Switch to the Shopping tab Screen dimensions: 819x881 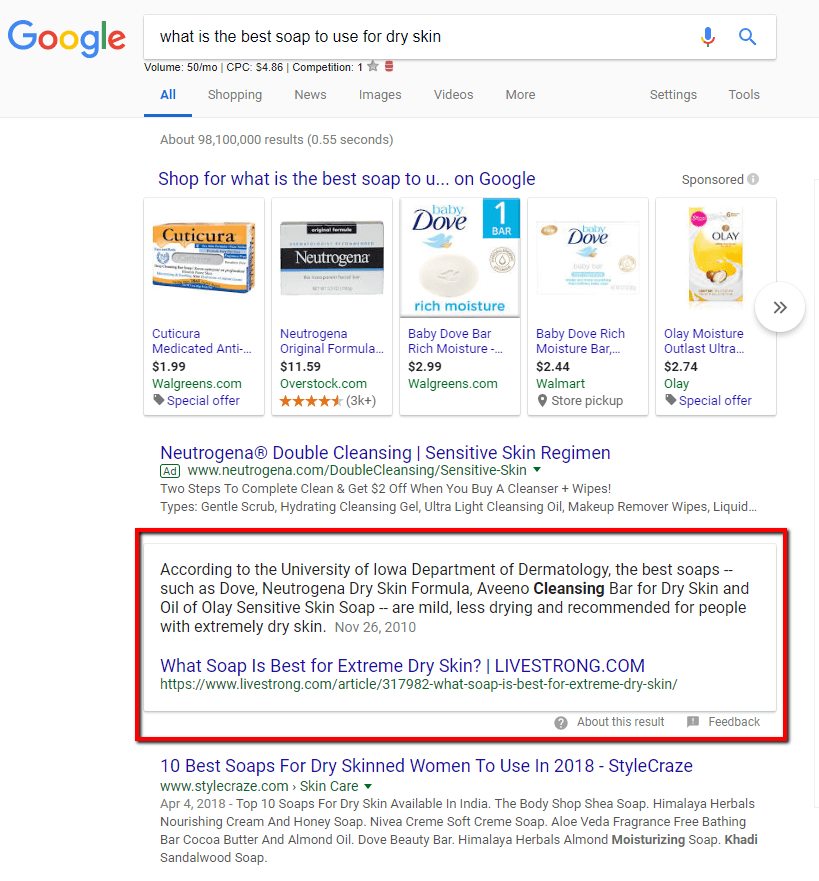pyautogui.click(x=235, y=94)
